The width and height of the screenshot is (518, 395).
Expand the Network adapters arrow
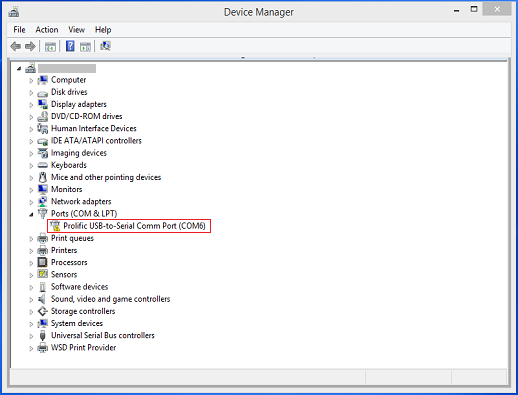tap(31, 202)
